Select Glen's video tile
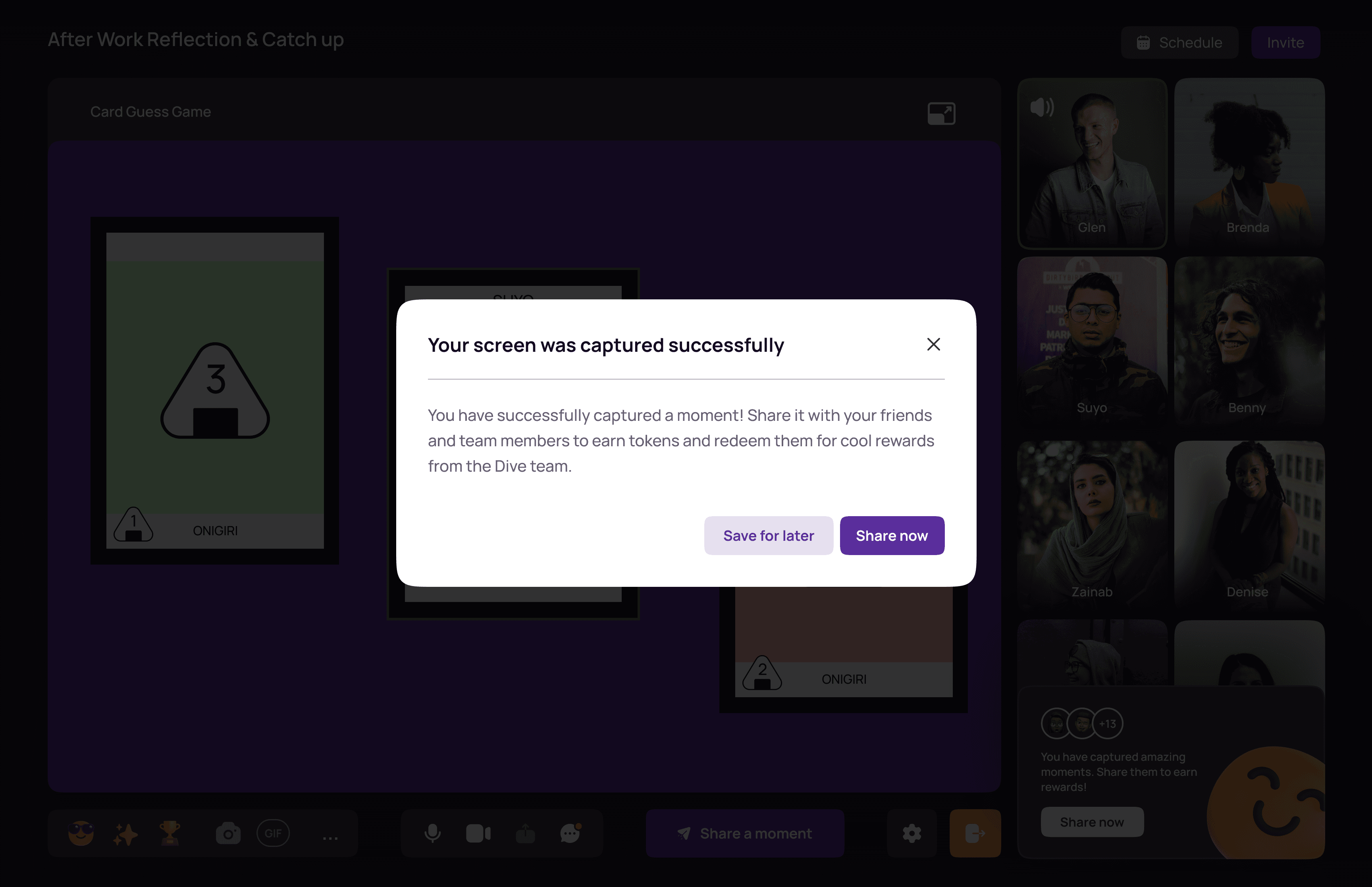 (1092, 164)
